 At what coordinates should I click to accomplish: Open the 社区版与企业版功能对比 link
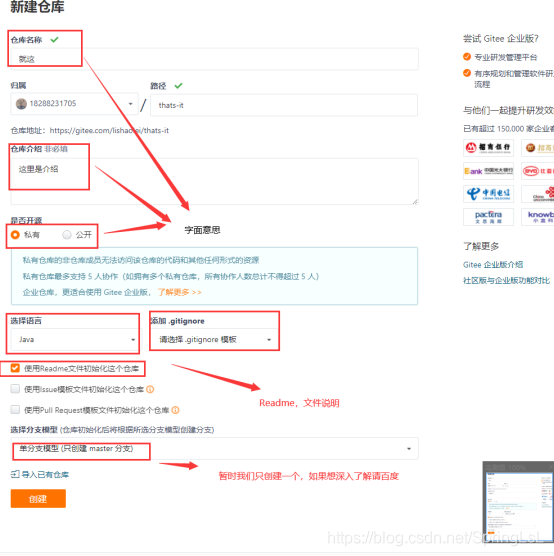(x=506, y=280)
